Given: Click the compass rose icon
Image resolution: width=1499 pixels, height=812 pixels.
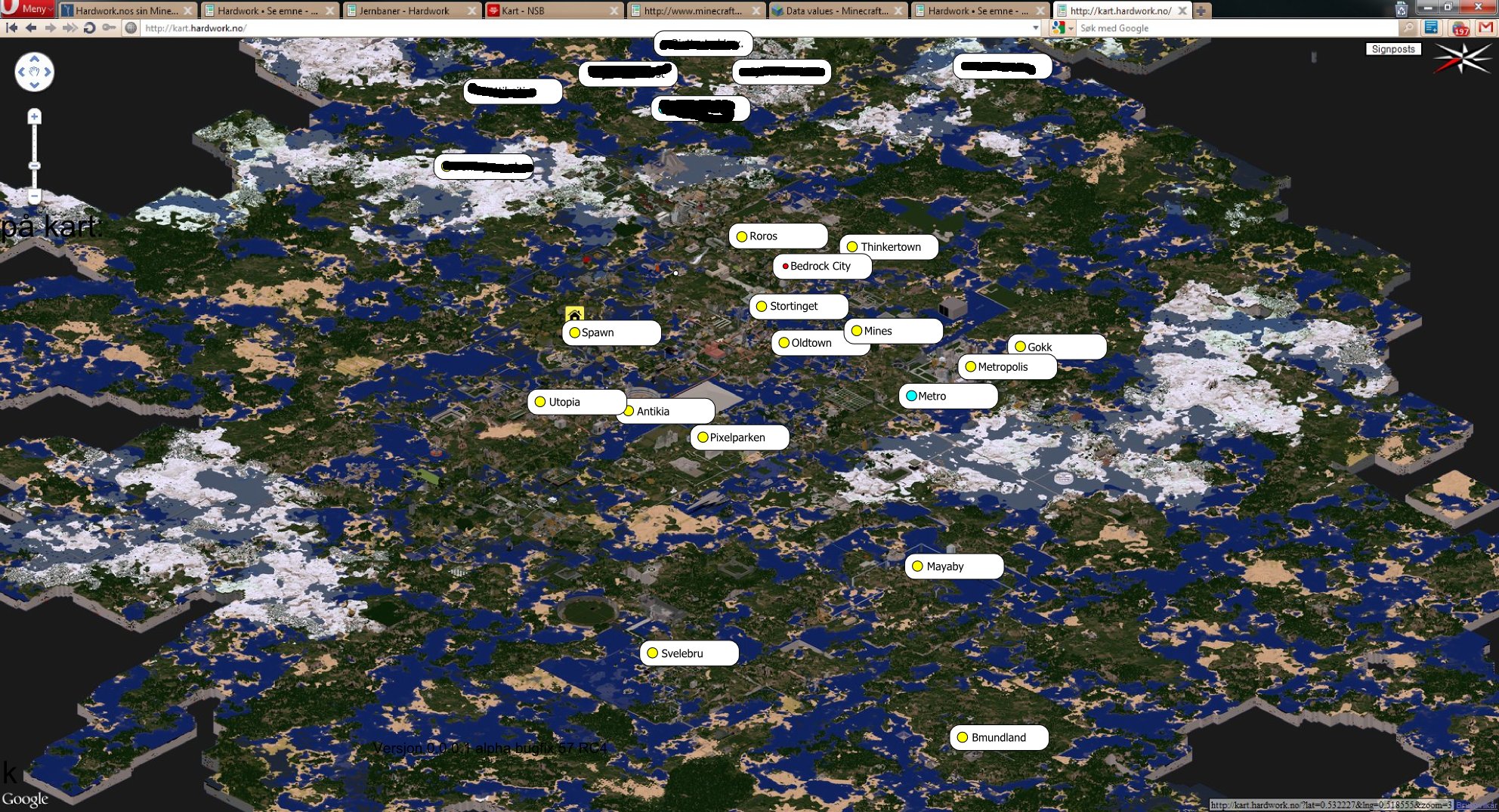Looking at the screenshot, I should [x=1463, y=57].
